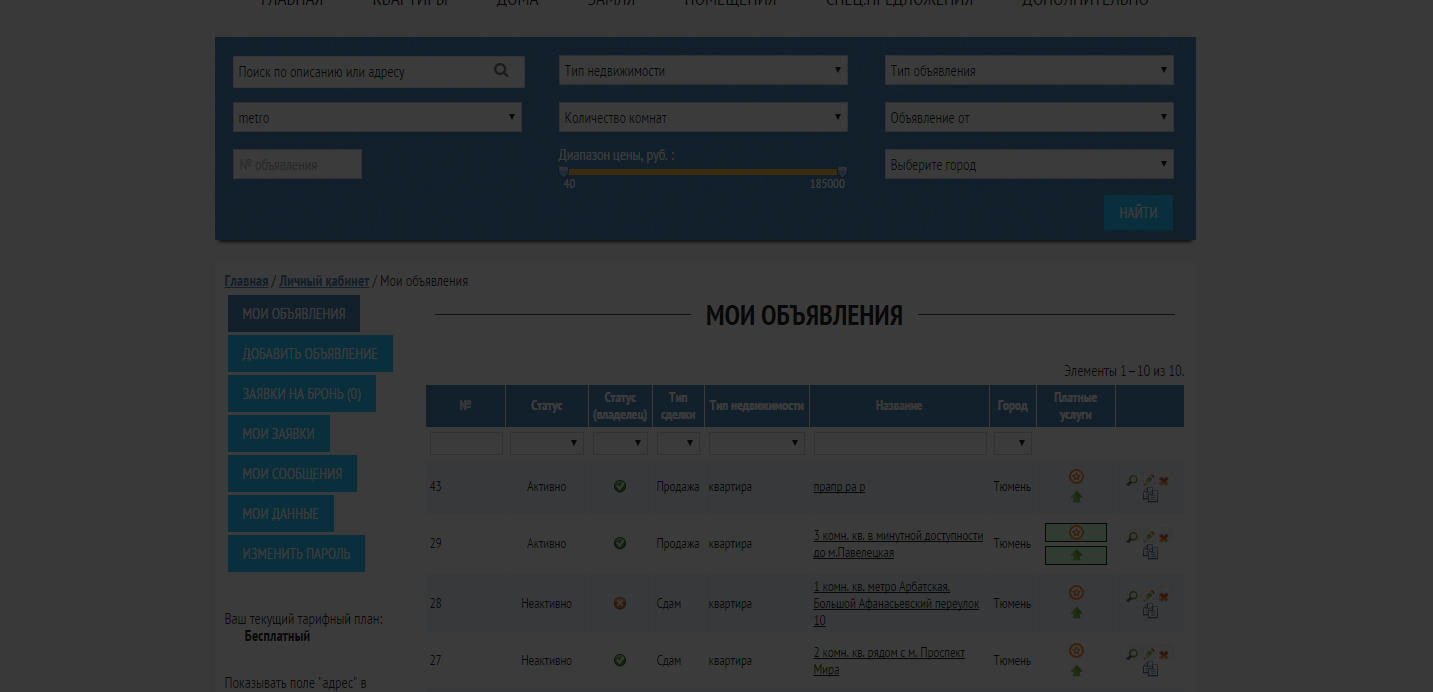
Task: Click the green up-arrow for listing 43
Action: (x=1076, y=496)
